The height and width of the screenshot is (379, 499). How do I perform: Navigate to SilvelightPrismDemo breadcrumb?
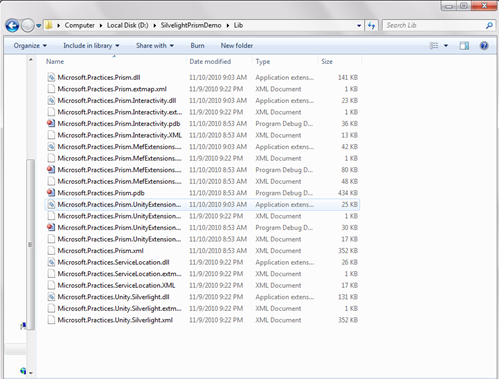click(x=191, y=25)
